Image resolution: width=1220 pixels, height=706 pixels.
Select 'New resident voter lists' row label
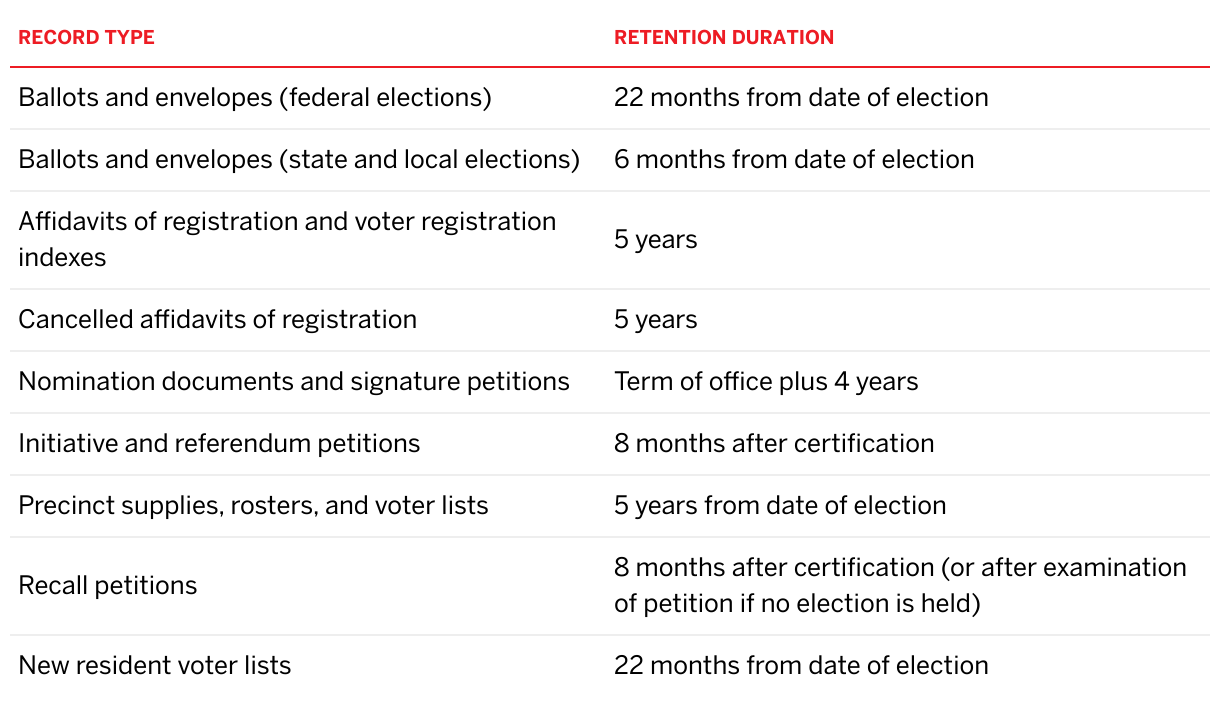155,666
